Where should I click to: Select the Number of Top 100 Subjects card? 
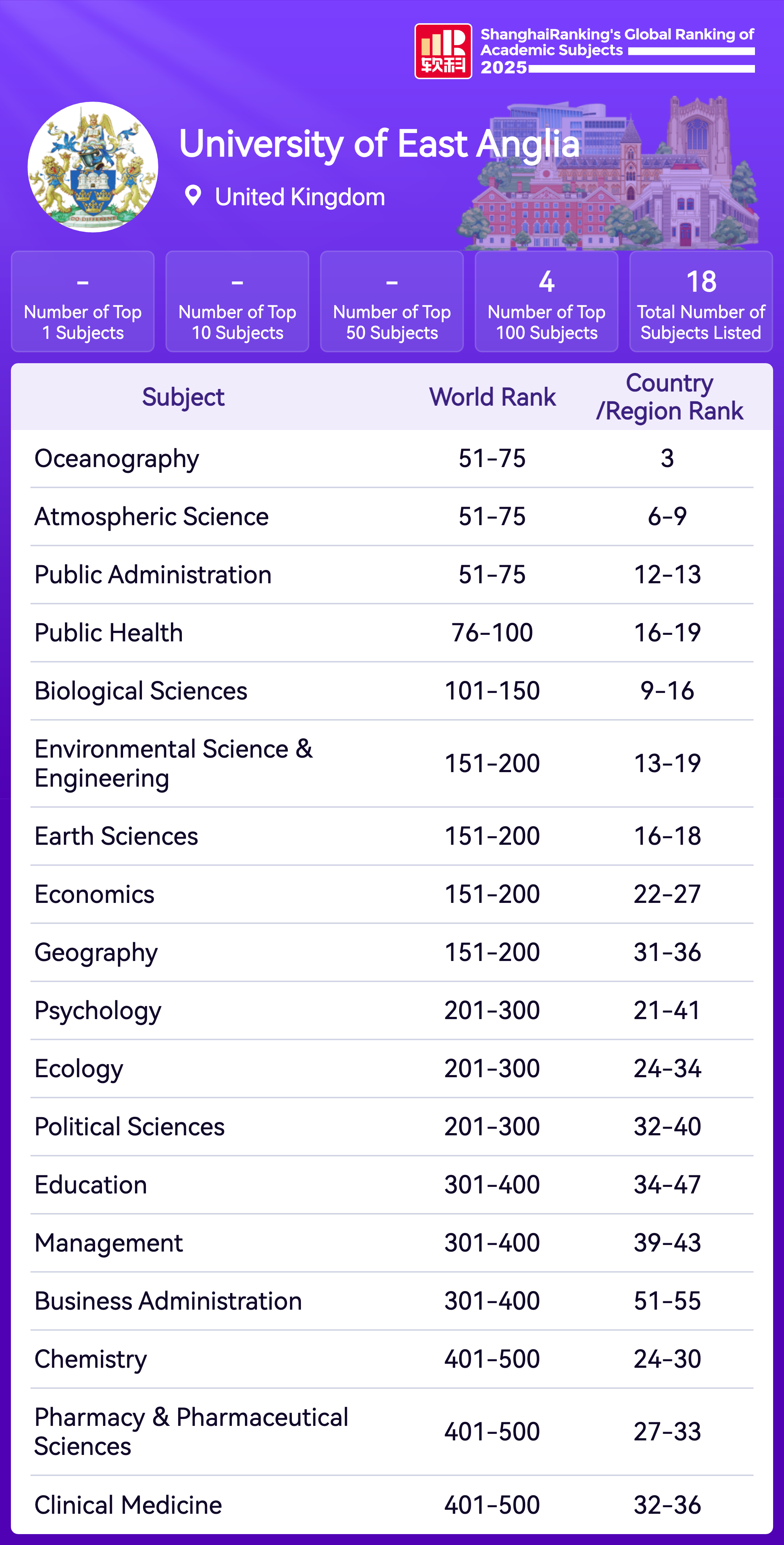pos(546,302)
